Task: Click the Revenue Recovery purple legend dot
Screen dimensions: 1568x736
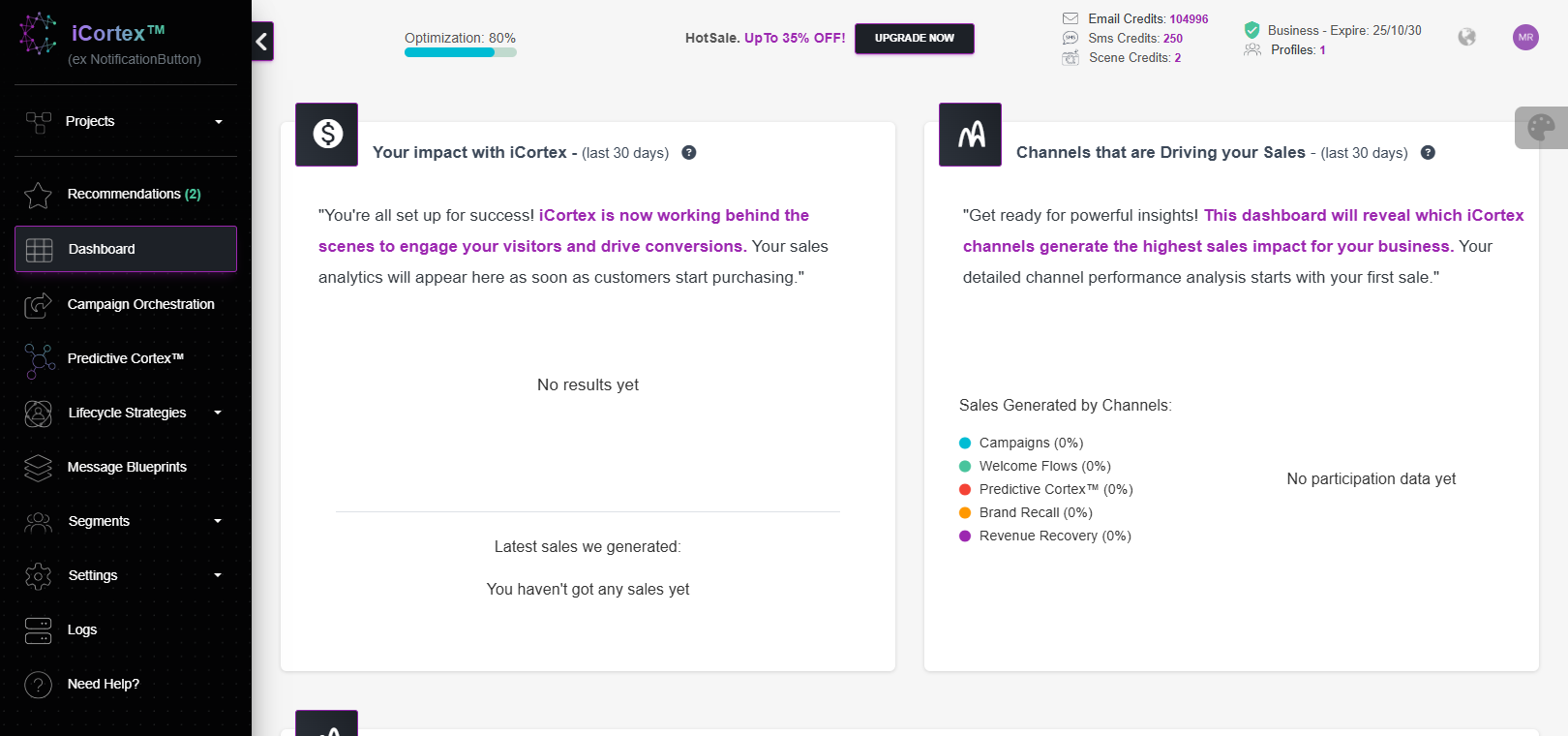Action: click(965, 536)
